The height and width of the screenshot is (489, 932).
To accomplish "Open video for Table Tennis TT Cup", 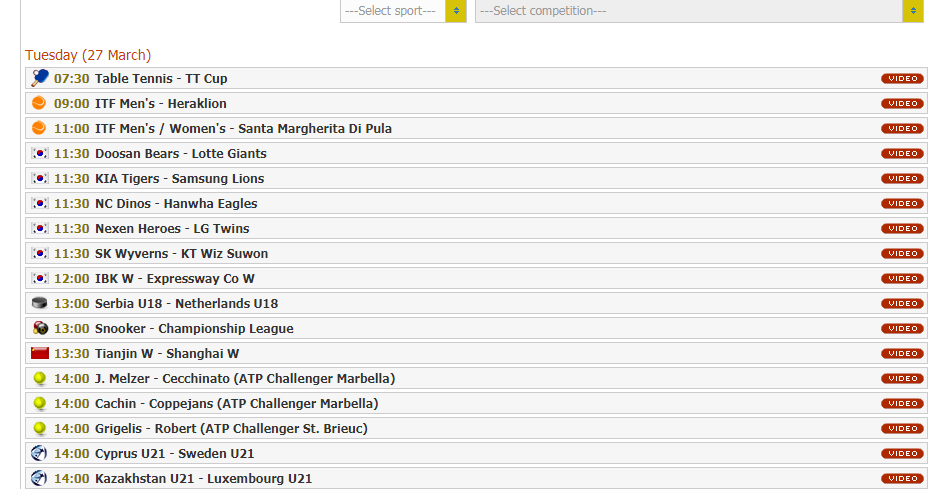I will 902,78.
